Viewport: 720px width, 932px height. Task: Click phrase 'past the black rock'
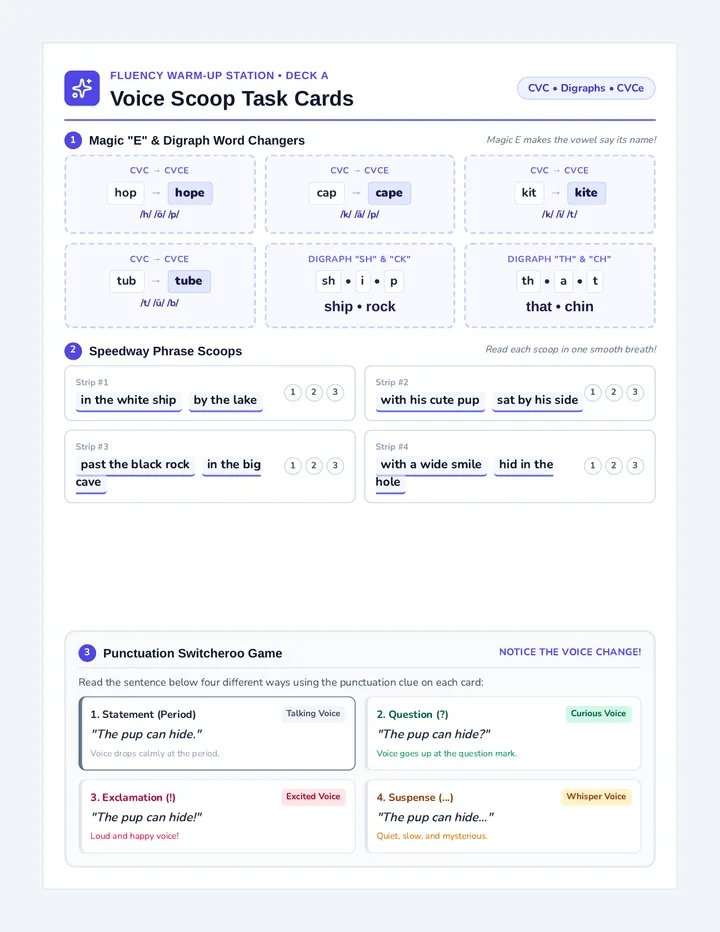pyautogui.click(x=135, y=464)
